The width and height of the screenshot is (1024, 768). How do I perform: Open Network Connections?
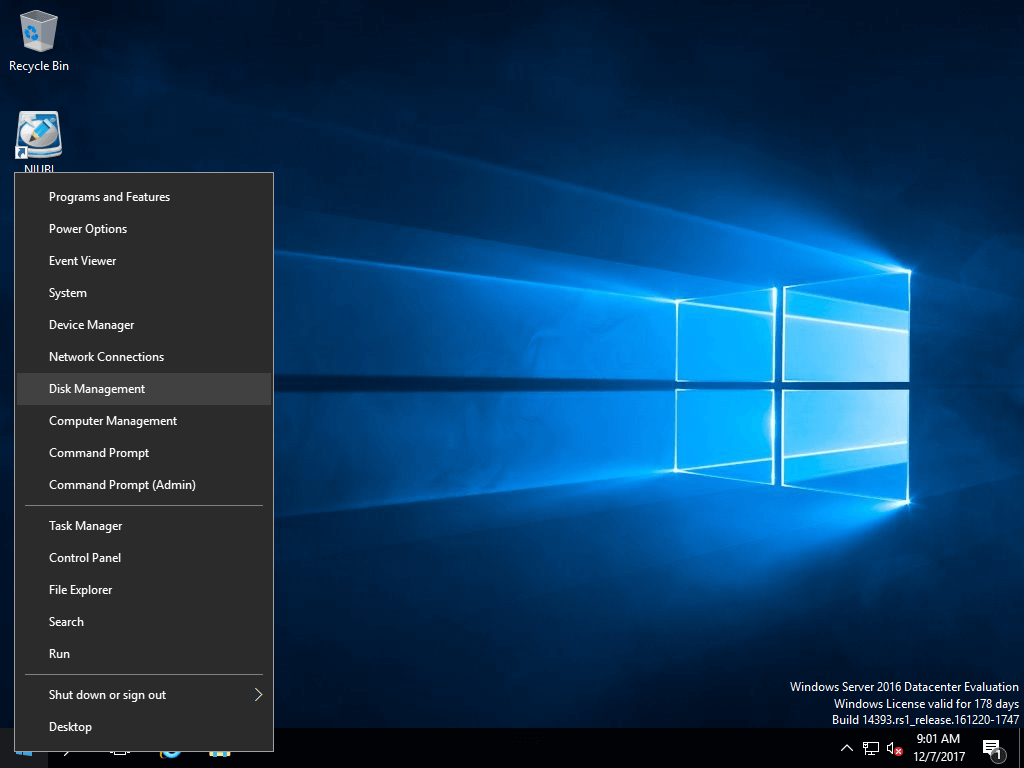click(144, 357)
